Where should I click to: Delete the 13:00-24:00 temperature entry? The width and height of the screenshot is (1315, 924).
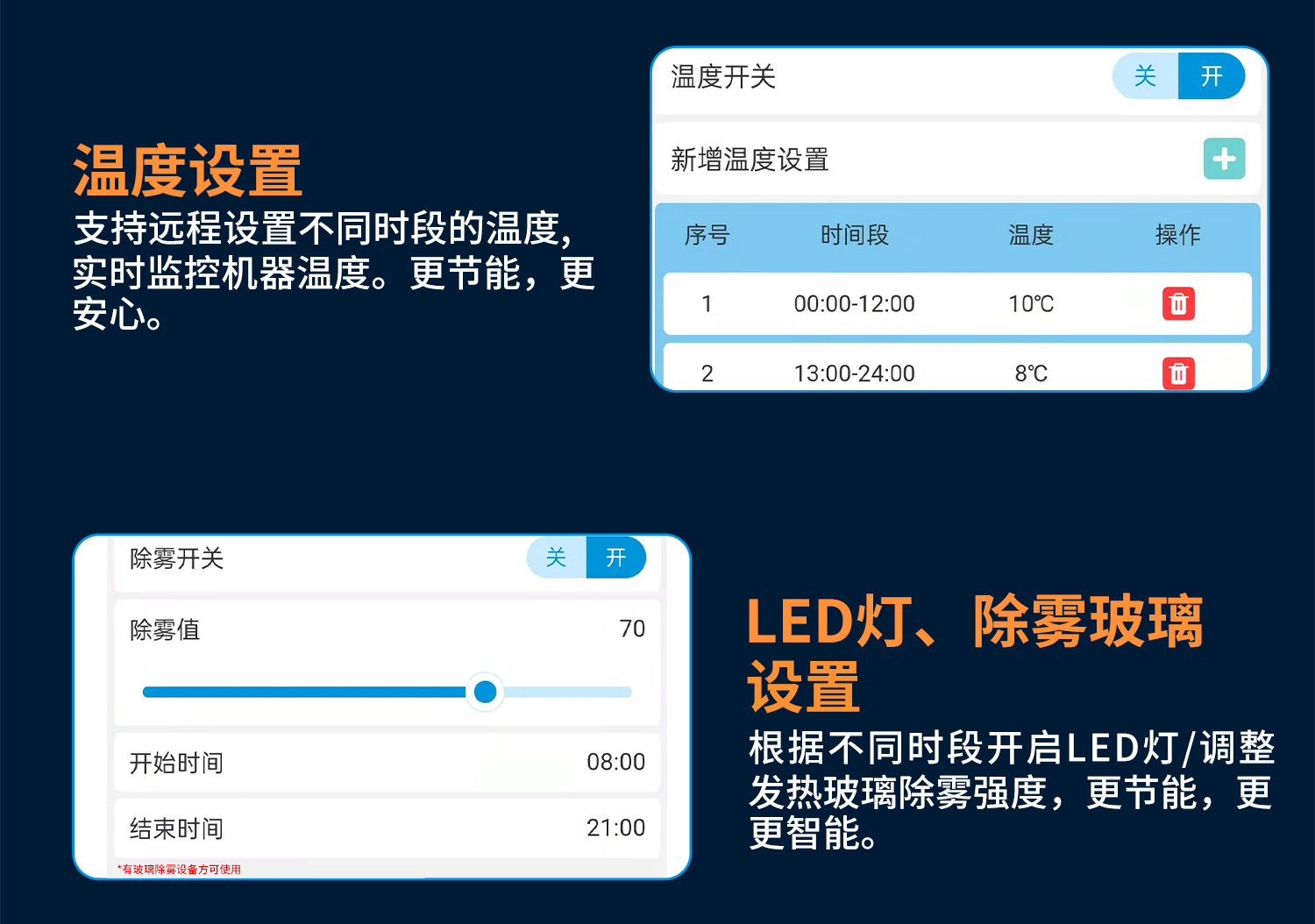click(1178, 373)
